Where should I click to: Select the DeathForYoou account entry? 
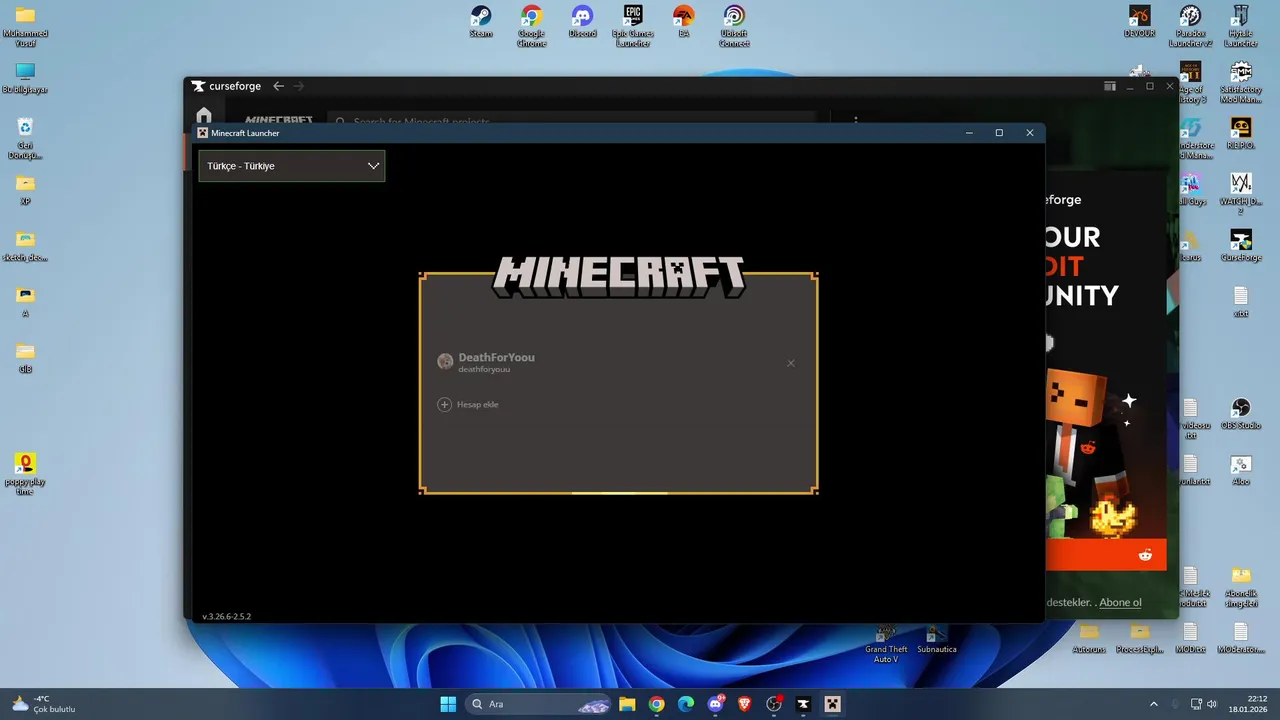pyautogui.click(x=617, y=363)
